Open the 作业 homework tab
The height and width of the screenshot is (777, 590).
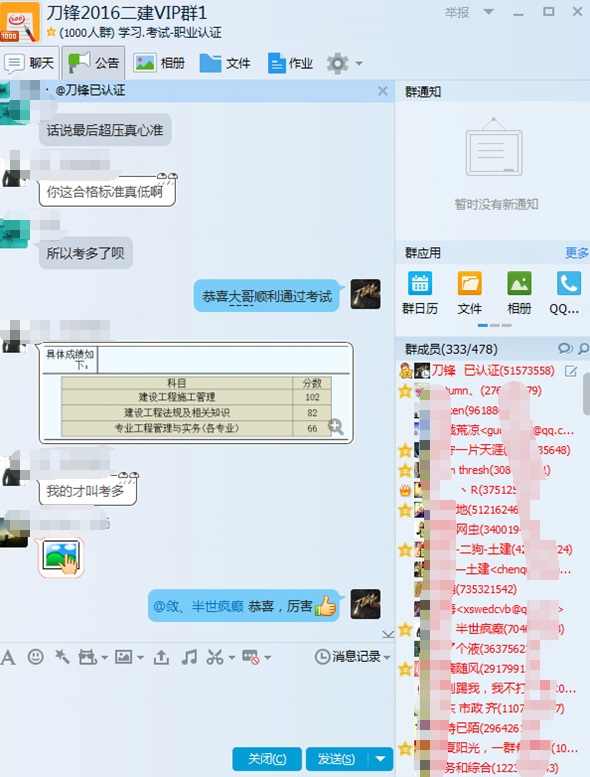click(290, 63)
